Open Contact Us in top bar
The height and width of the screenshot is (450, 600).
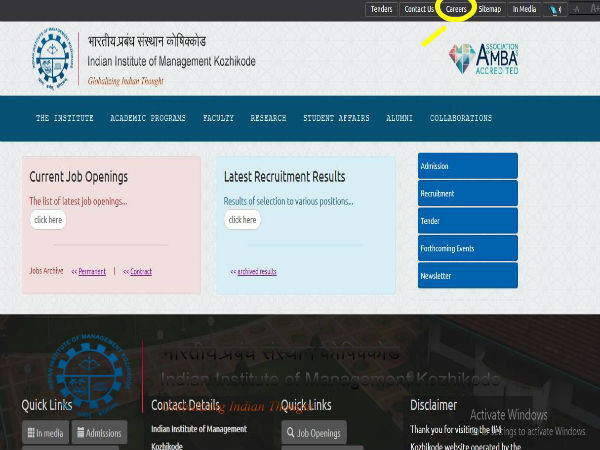pyautogui.click(x=419, y=9)
